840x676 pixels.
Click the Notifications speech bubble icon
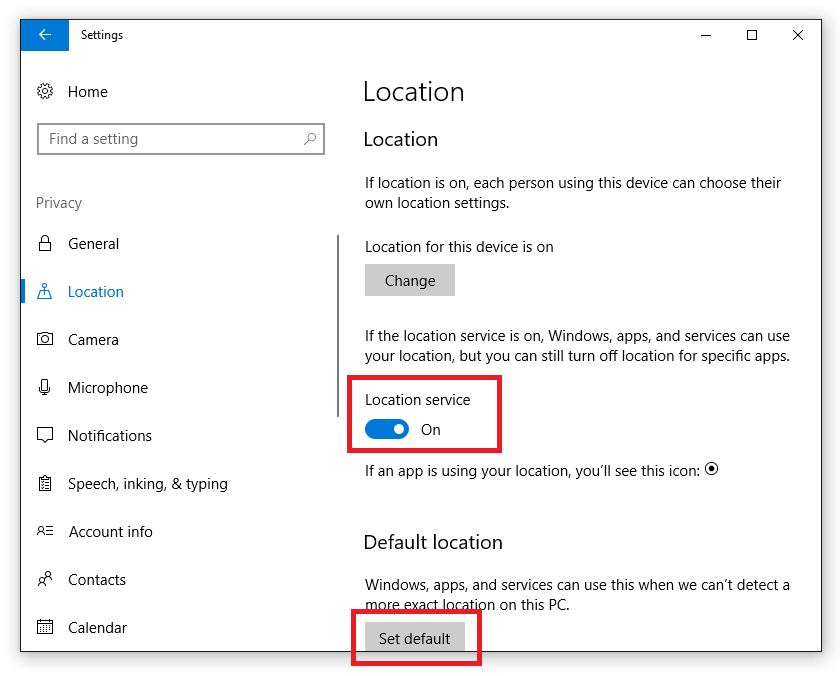click(45, 435)
